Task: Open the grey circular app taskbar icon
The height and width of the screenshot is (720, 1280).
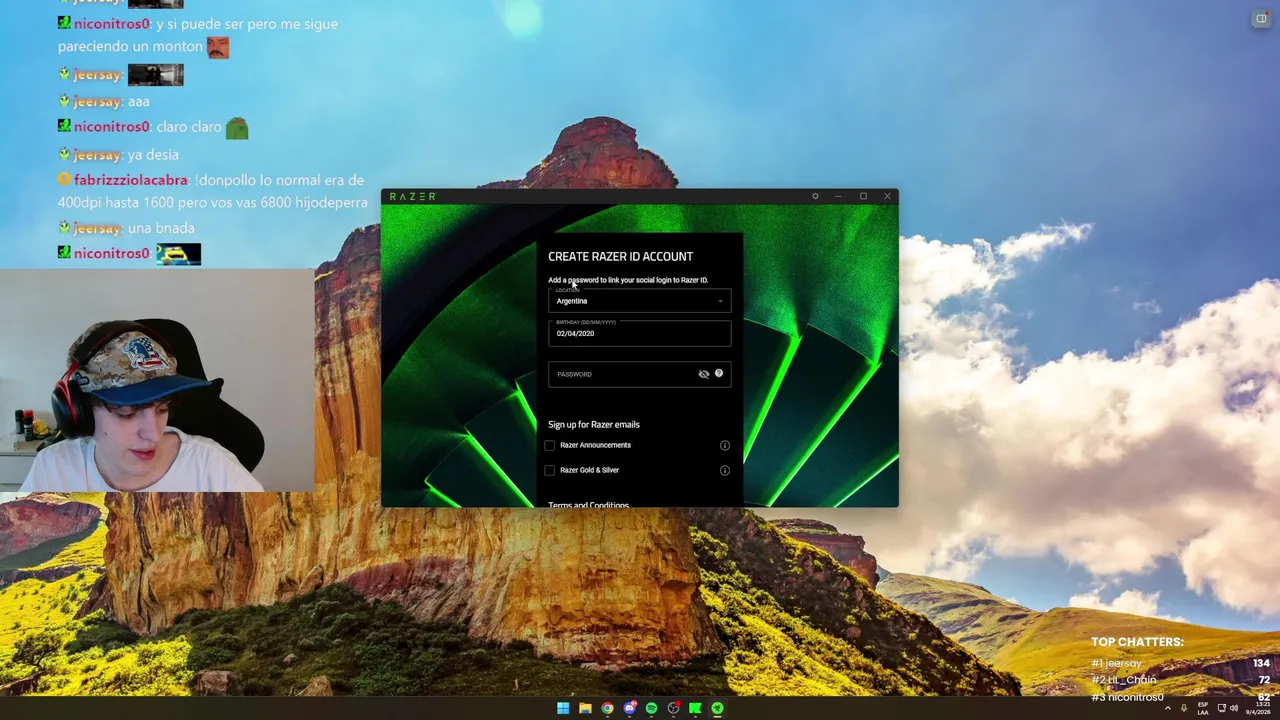Action: pyautogui.click(x=673, y=708)
